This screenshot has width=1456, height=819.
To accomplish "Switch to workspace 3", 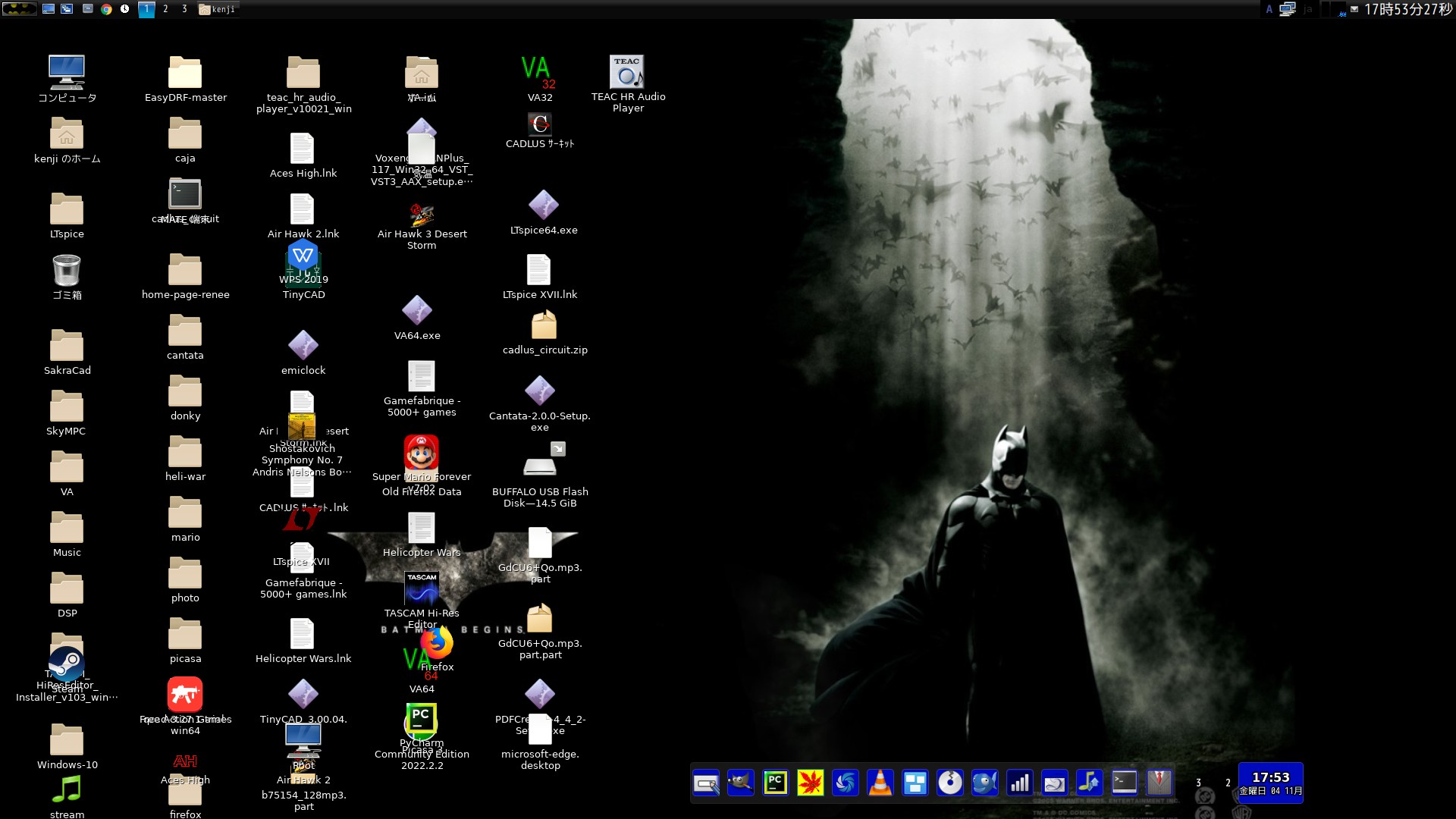I will [184, 9].
